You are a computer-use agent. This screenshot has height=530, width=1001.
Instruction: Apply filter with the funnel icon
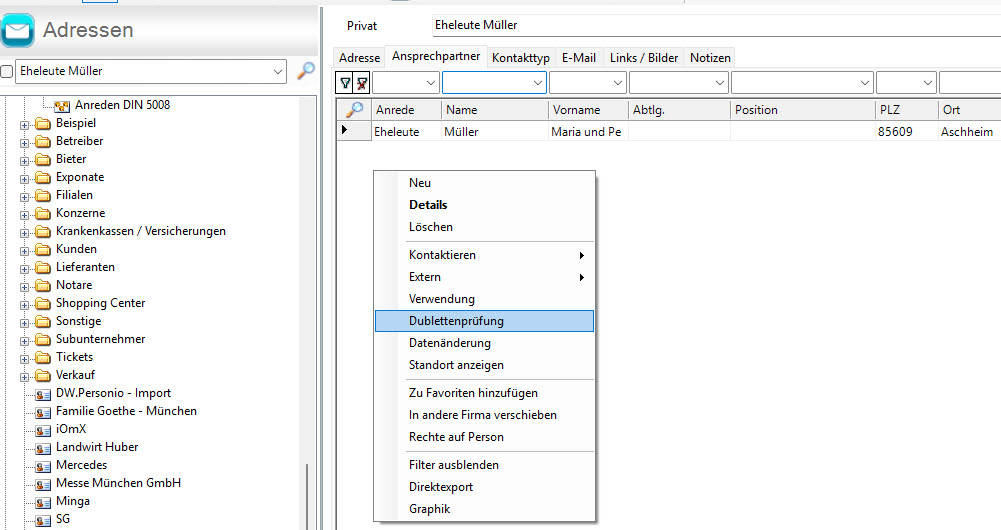pos(345,83)
